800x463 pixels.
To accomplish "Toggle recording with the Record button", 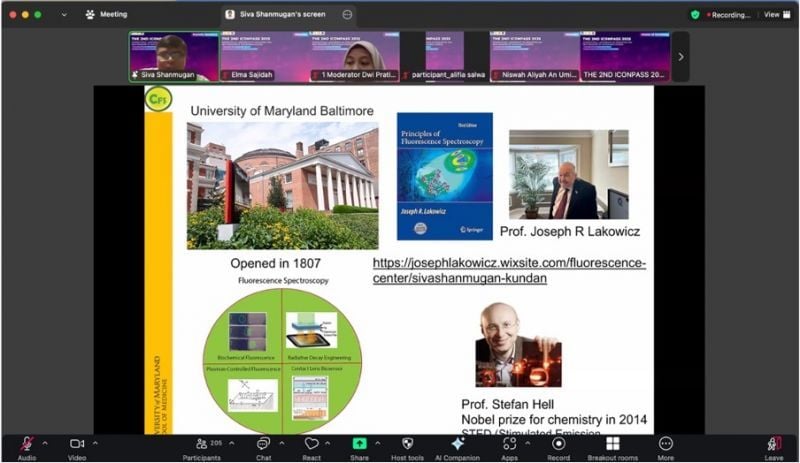I will click(x=558, y=444).
